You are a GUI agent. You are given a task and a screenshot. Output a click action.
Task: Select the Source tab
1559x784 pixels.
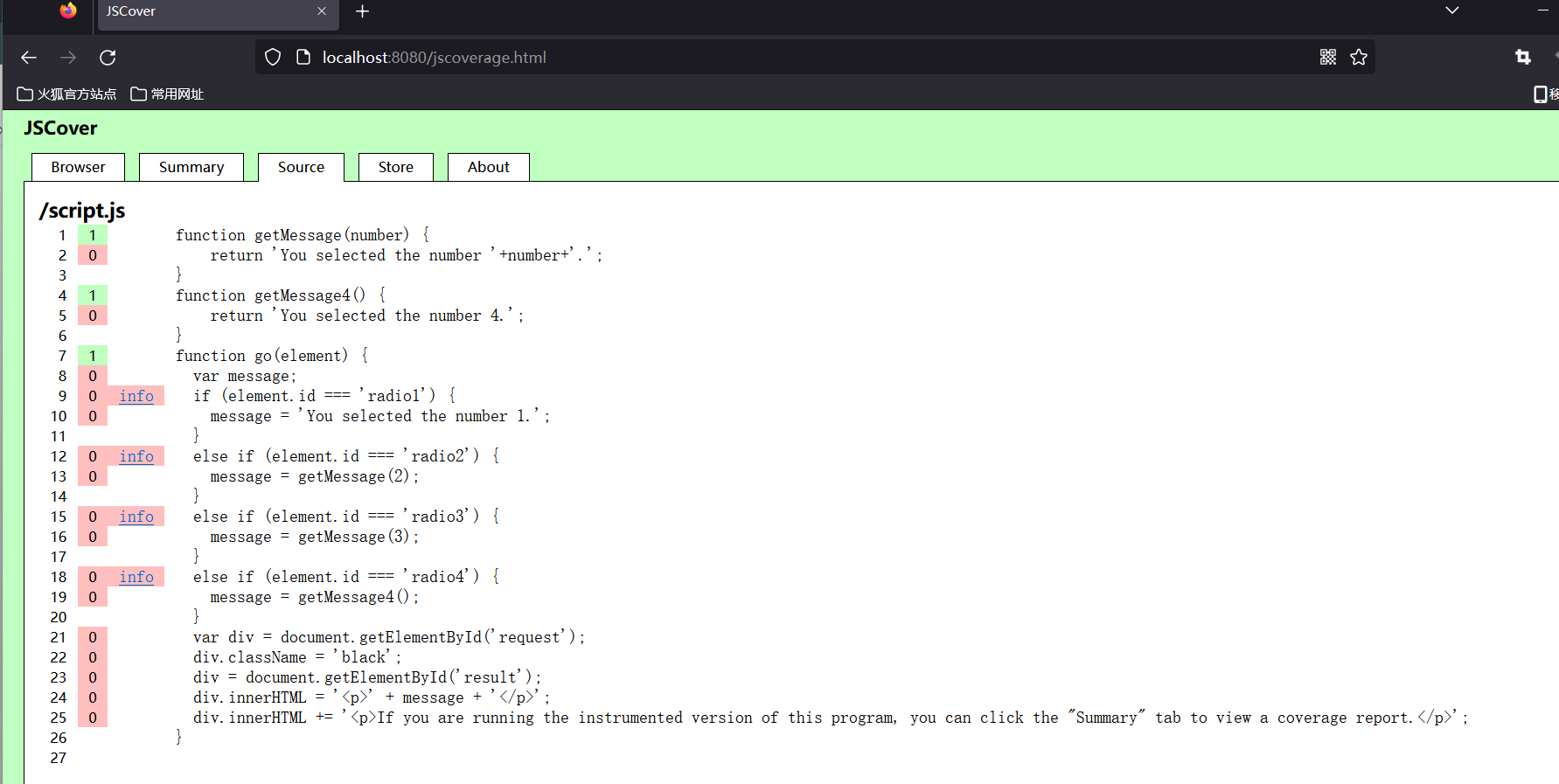301,167
